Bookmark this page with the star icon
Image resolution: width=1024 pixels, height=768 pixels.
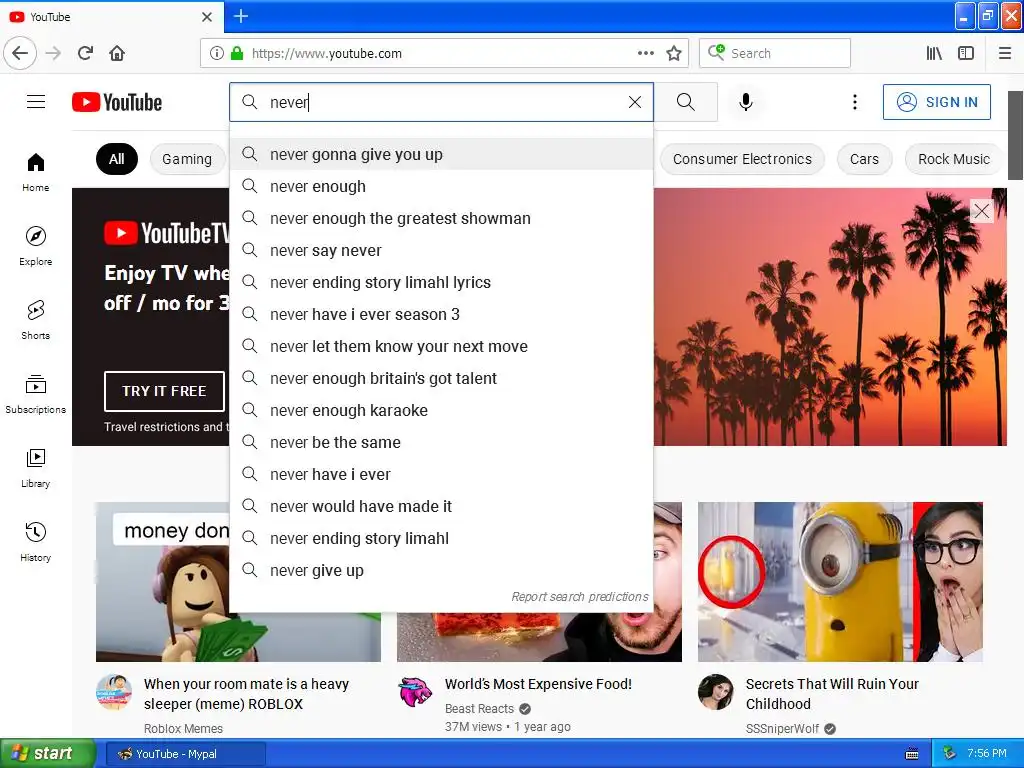[x=674, y=53]
